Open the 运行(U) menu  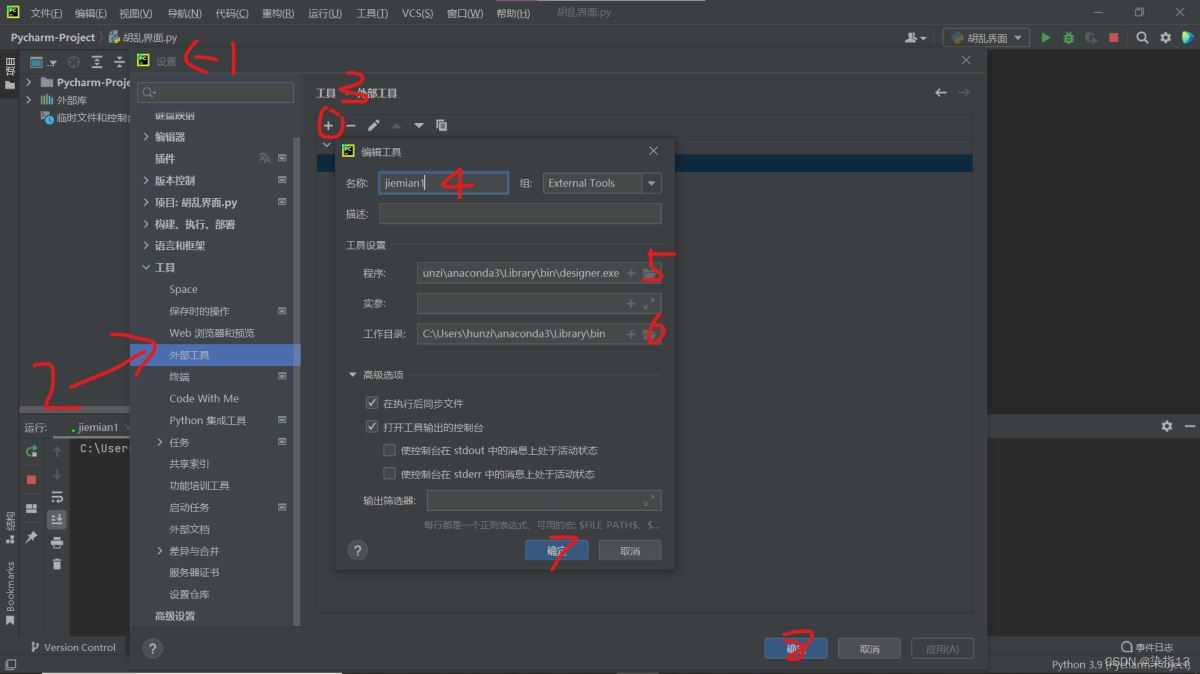tap(325, 14)
